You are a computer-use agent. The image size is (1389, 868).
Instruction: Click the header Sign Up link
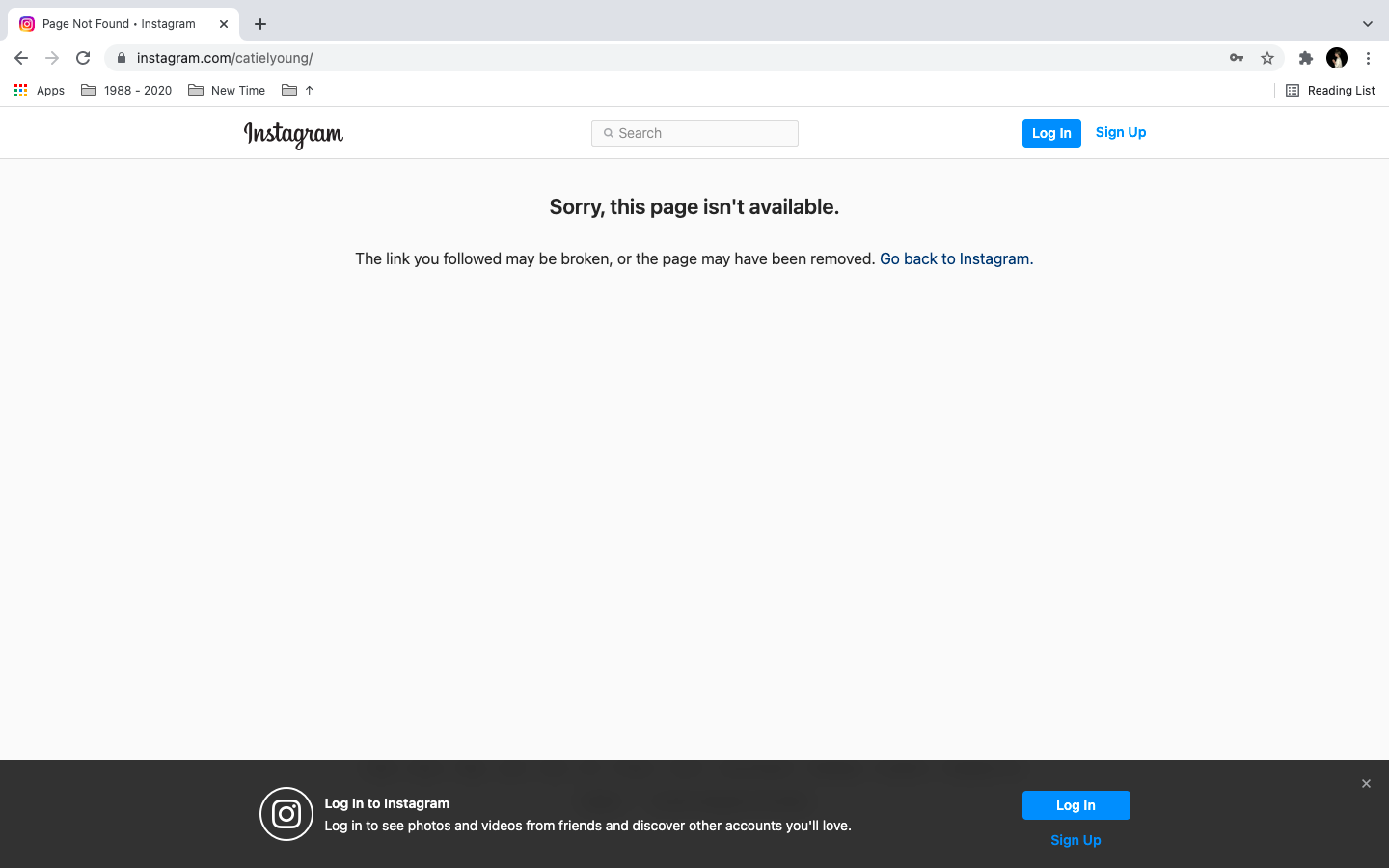1121,132
